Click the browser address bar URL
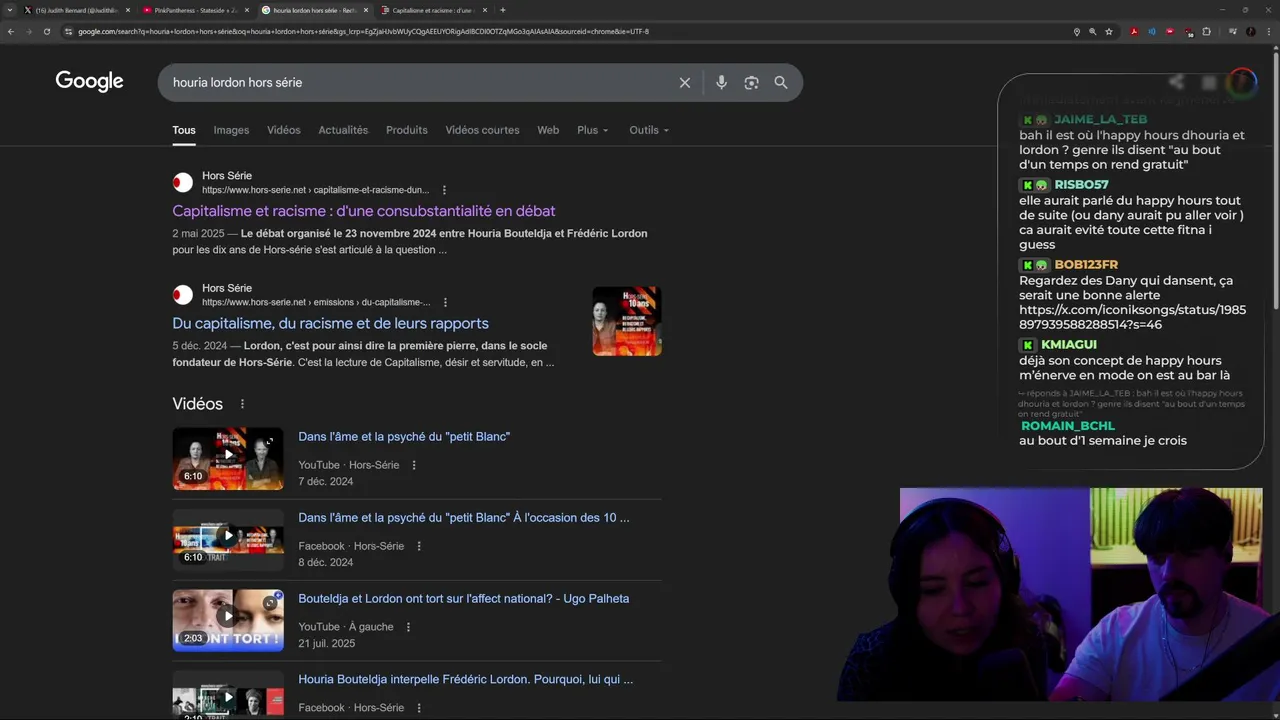This screenshot has width=1280, height=720. [363, 31]
